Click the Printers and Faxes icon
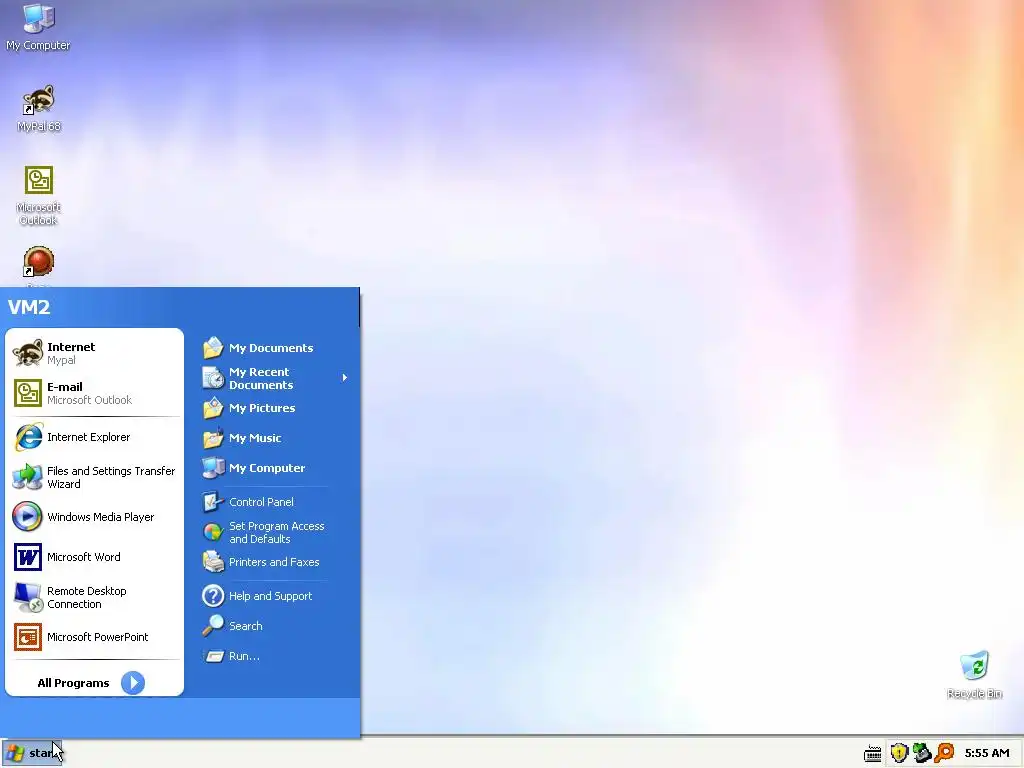1024x768 pixels. click(x=213, y=562)
